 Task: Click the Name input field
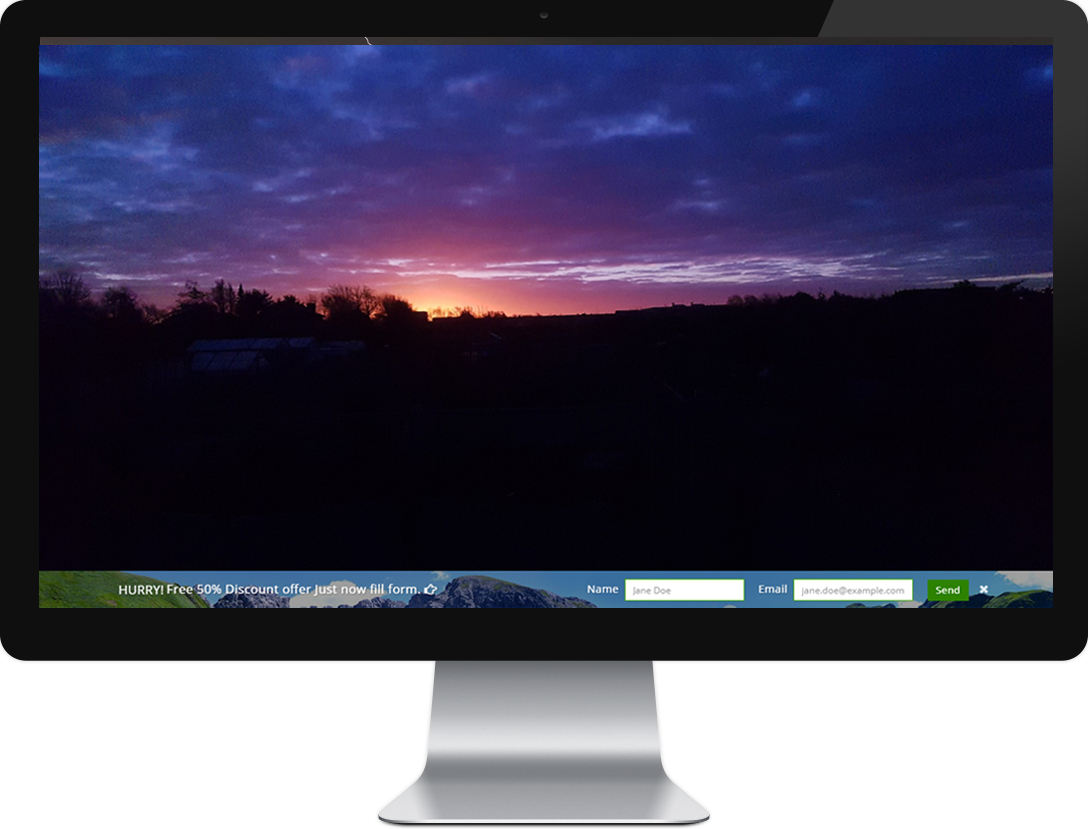(x=684, y=590)
